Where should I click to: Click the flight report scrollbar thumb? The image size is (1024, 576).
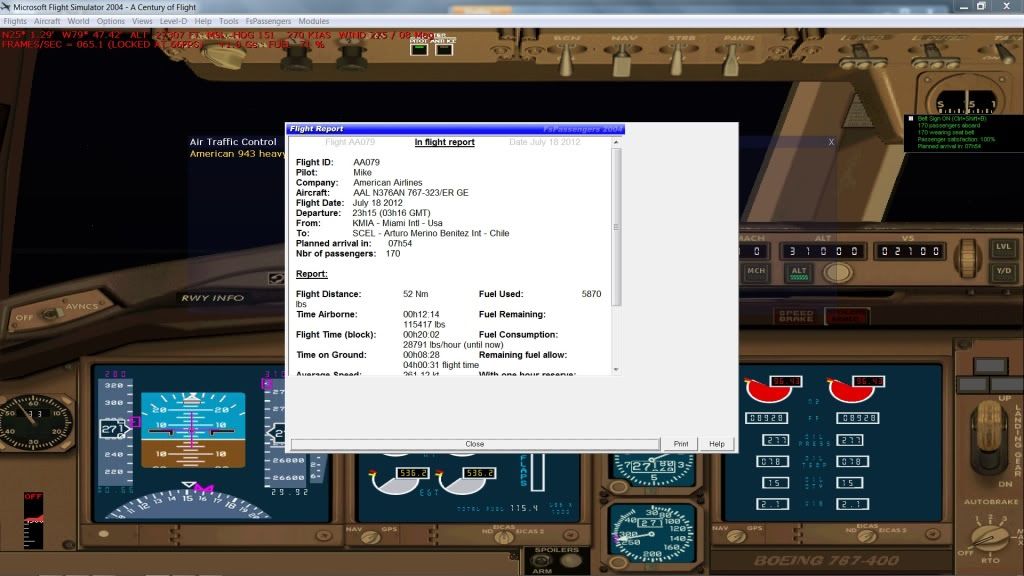coord(616,227)
